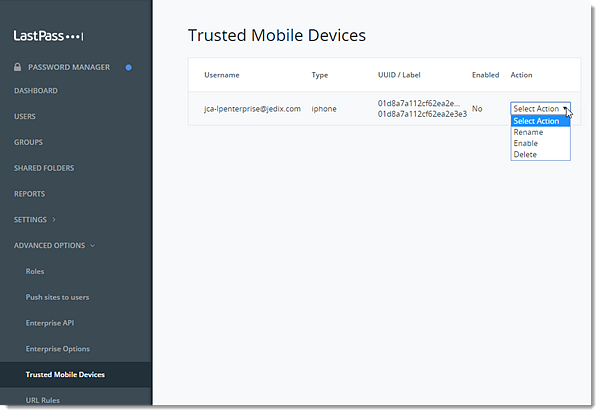
Task: Click the Advanced Options down chevron
Action: [93, 246]
